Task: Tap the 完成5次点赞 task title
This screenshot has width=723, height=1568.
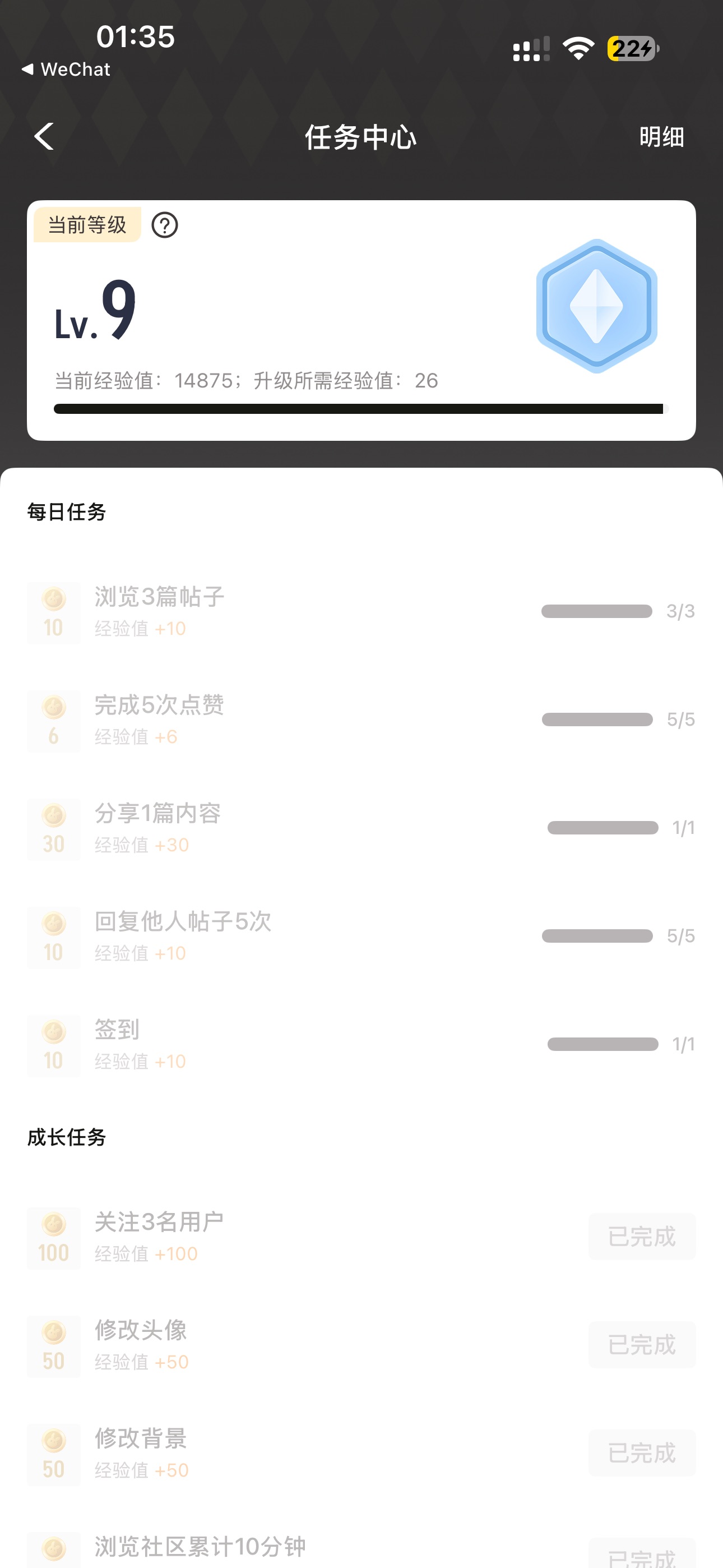Action: 159,705
